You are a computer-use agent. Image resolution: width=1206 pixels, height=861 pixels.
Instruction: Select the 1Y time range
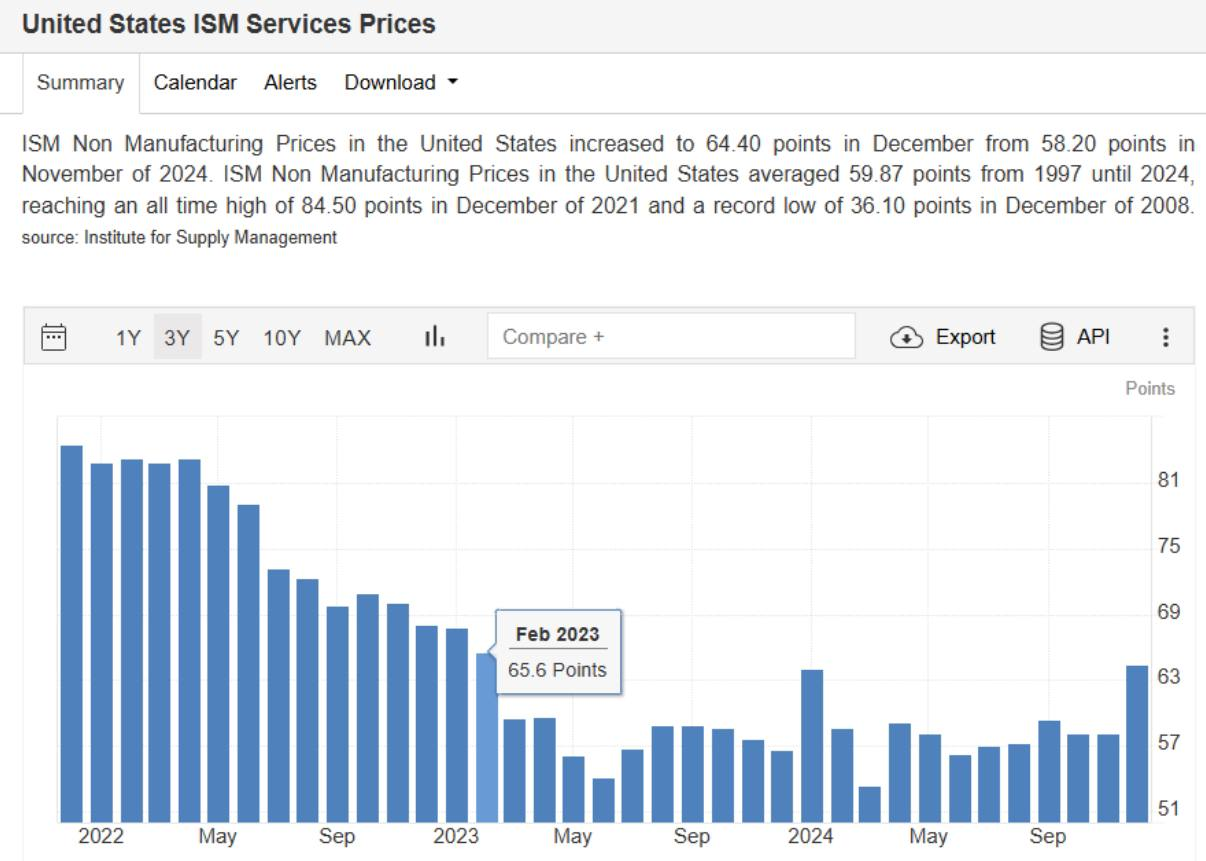[128, 338]
